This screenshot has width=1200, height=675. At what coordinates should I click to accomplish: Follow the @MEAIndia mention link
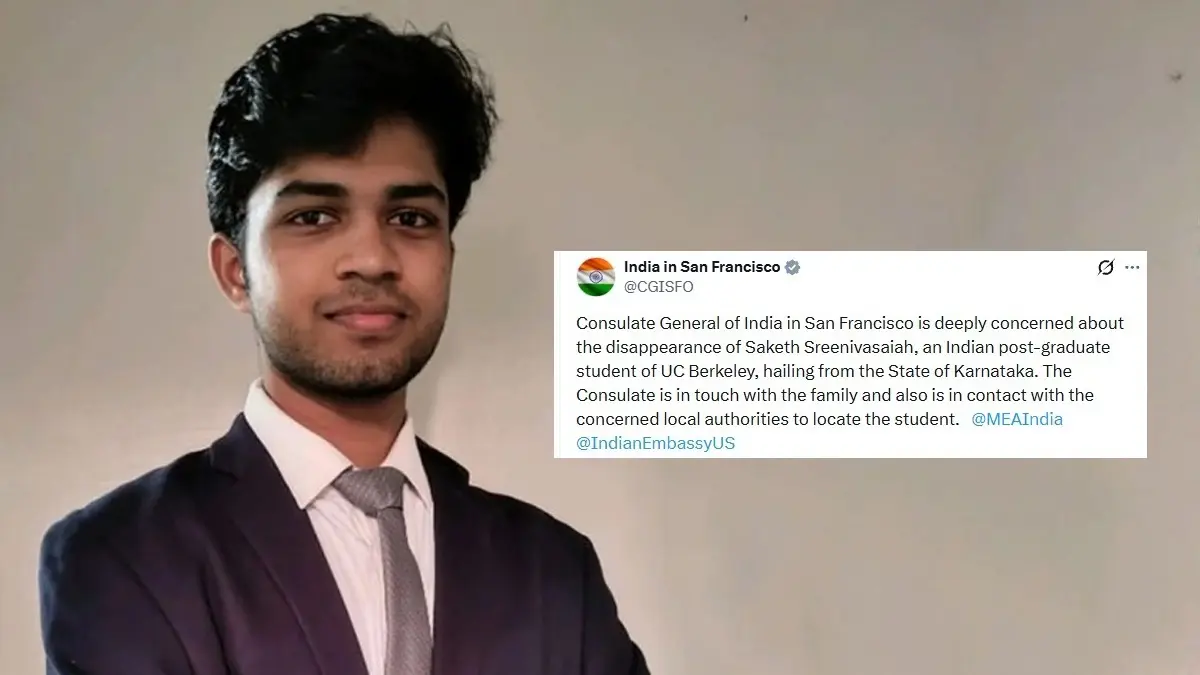tap(1017, 419)
